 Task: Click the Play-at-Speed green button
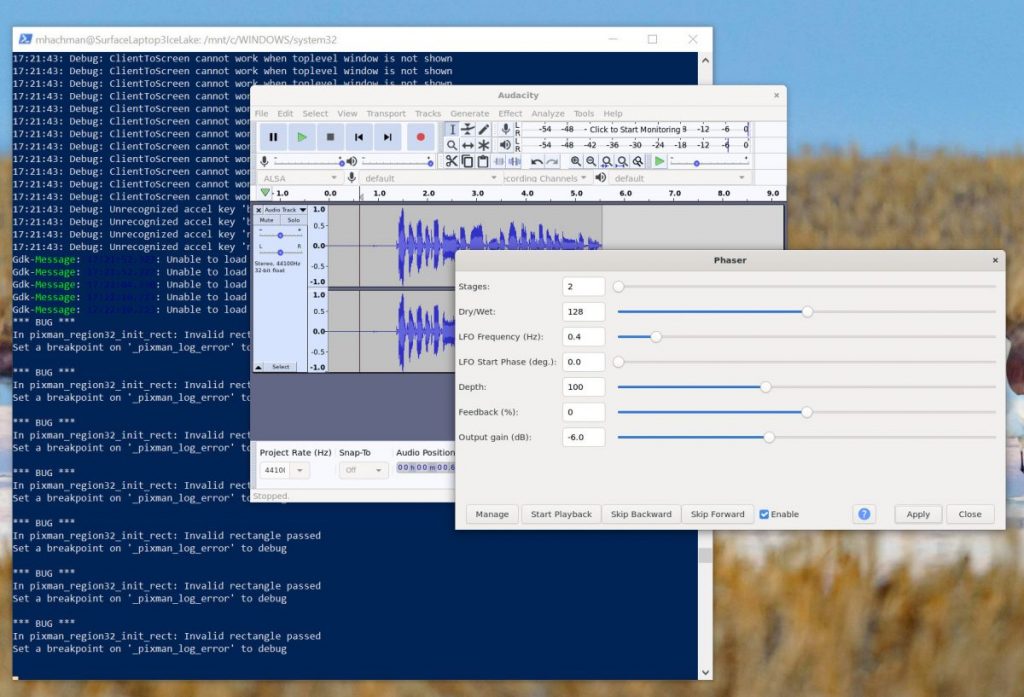(660, 161)
